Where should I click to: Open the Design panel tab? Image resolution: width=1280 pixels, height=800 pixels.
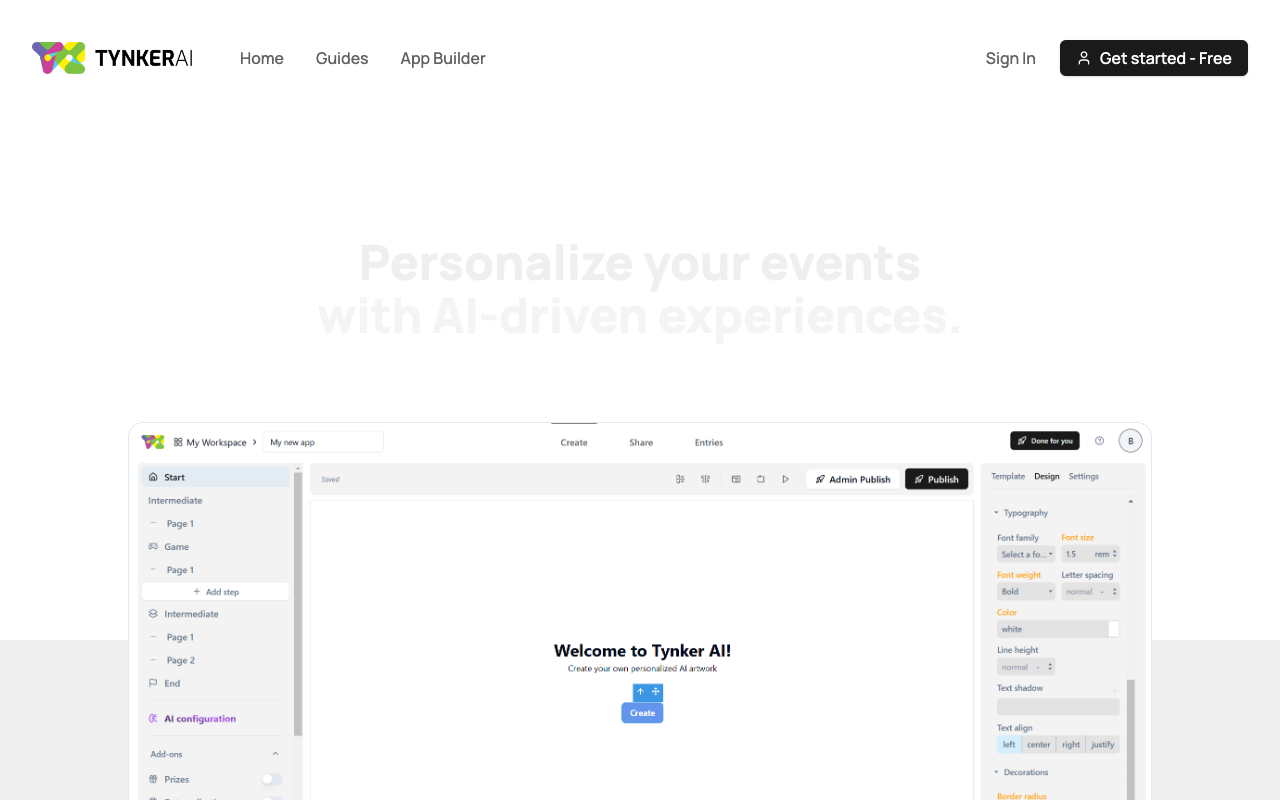(x=1047, y=476)
